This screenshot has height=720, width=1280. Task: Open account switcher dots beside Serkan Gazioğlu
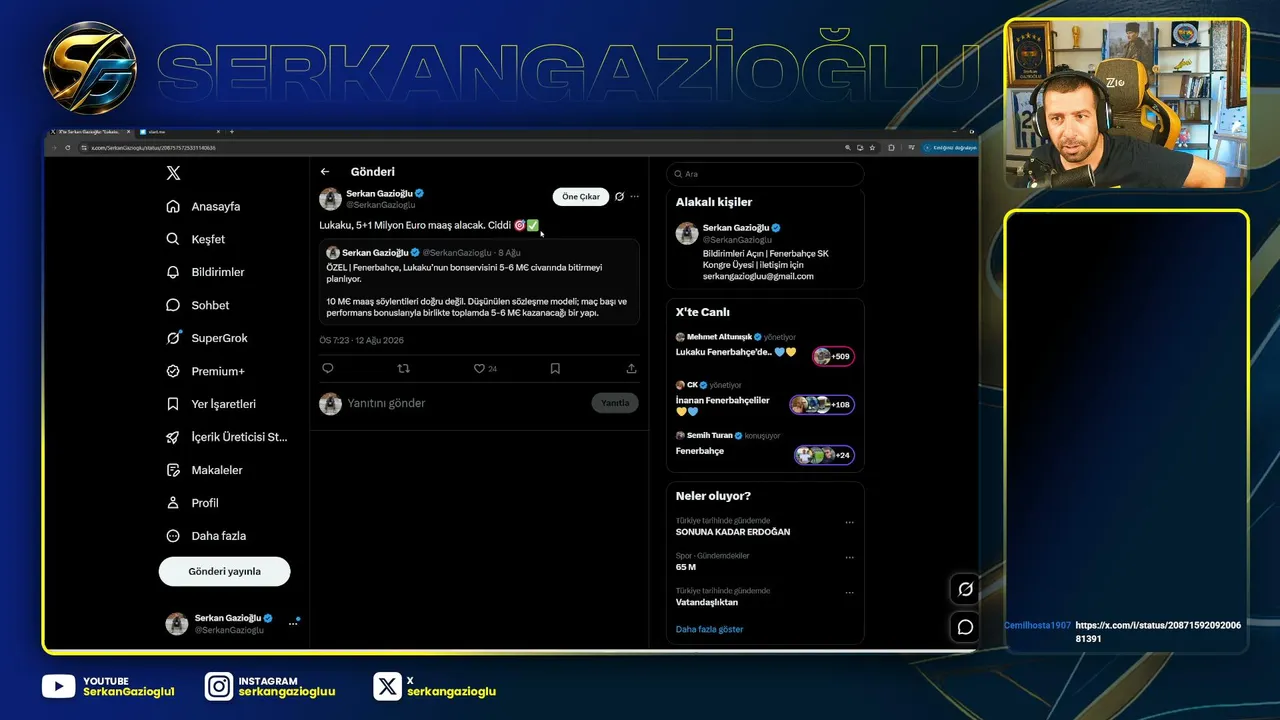pyautogui.click(x=293, y=623)
